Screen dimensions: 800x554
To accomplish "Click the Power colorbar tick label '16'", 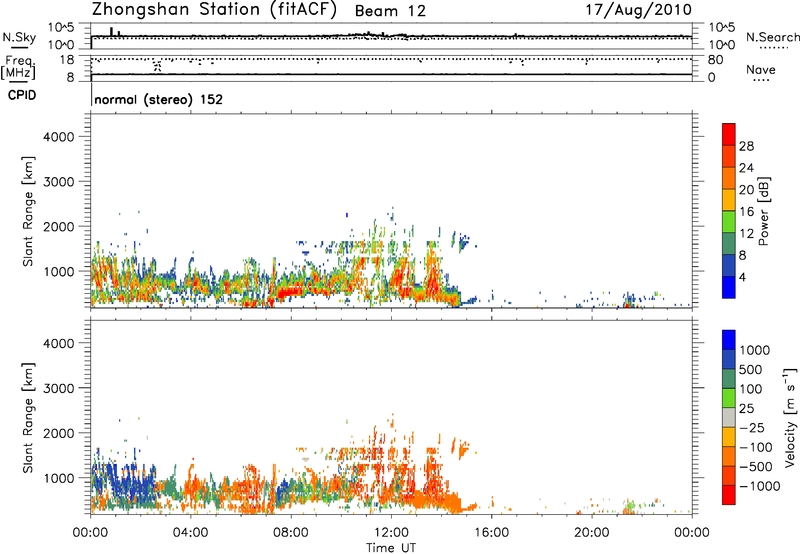I will click(x=746, y=212).
